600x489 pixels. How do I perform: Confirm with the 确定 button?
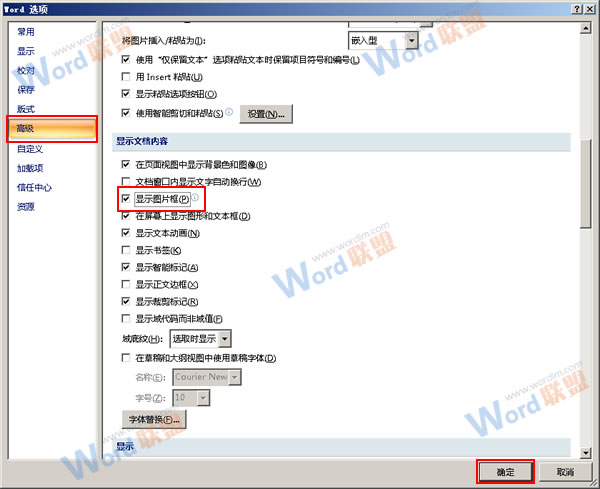pos(504,471)
